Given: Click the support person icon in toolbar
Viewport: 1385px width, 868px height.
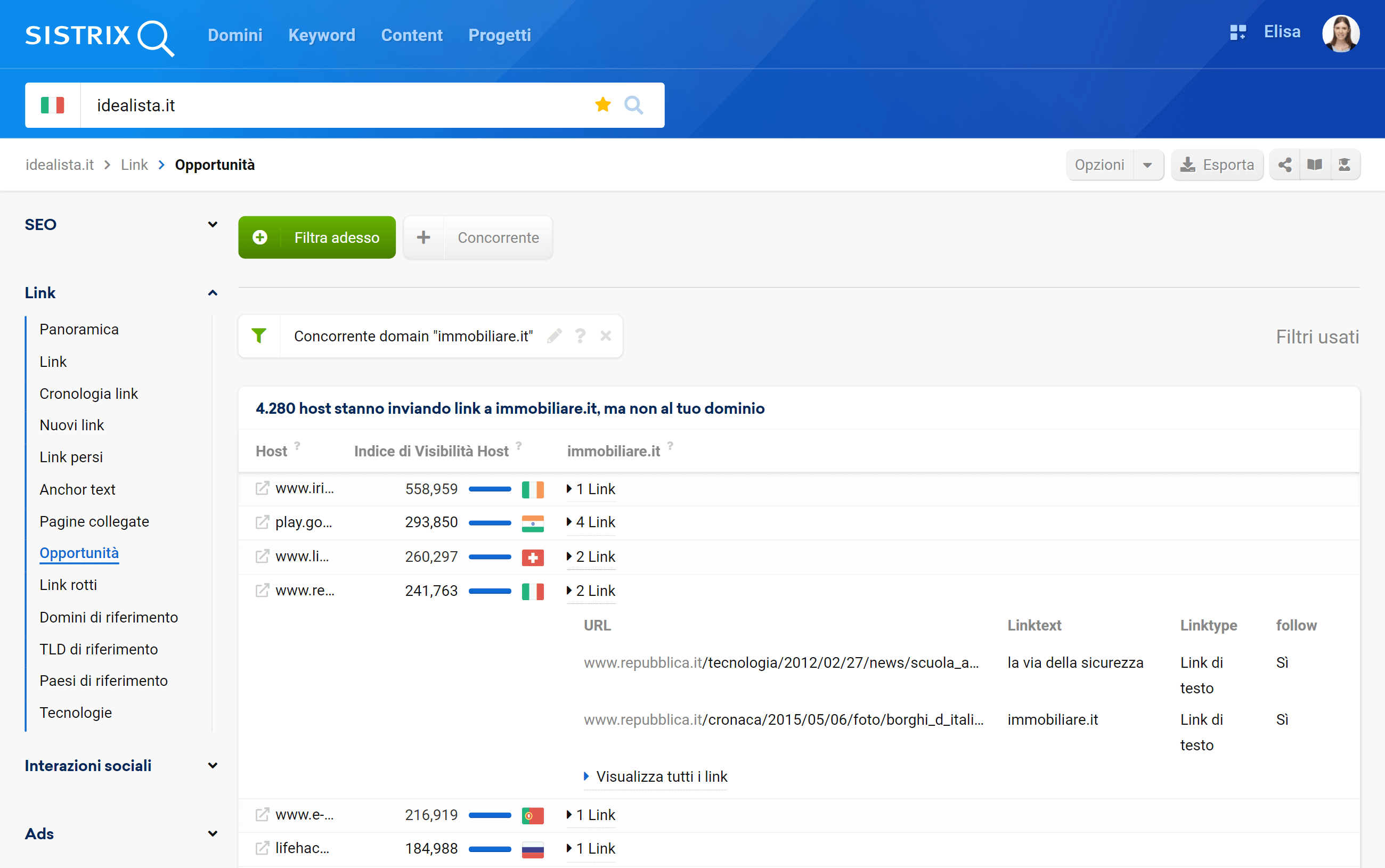Looking at the screenshot, I should click(x=1344, y=165).
